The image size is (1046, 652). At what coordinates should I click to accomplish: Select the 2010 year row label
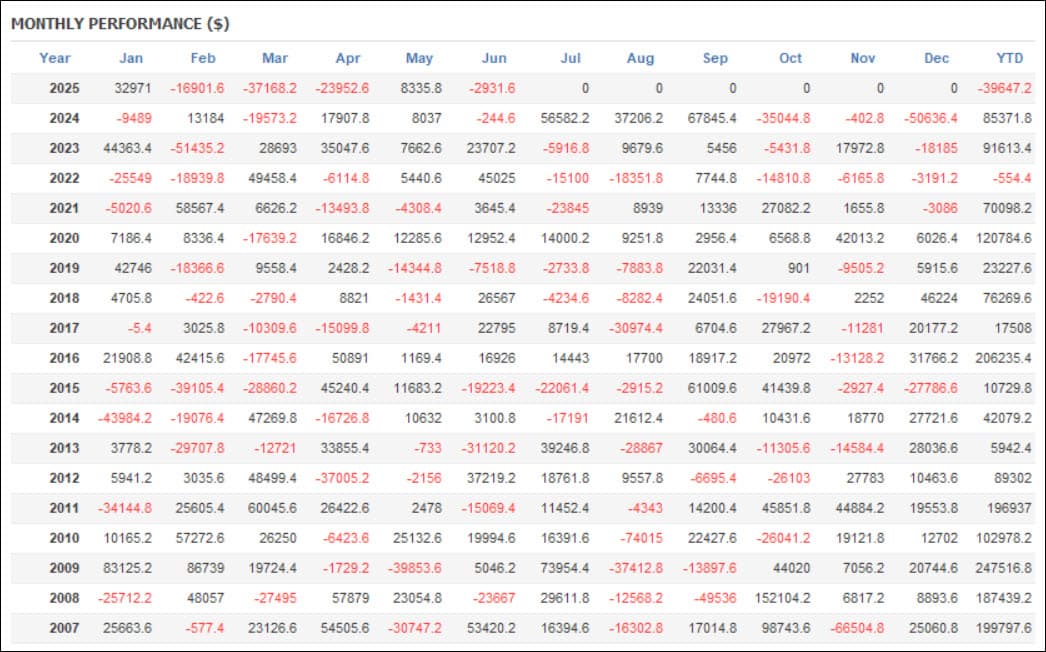pyautogui.click(x=64, y=539)
